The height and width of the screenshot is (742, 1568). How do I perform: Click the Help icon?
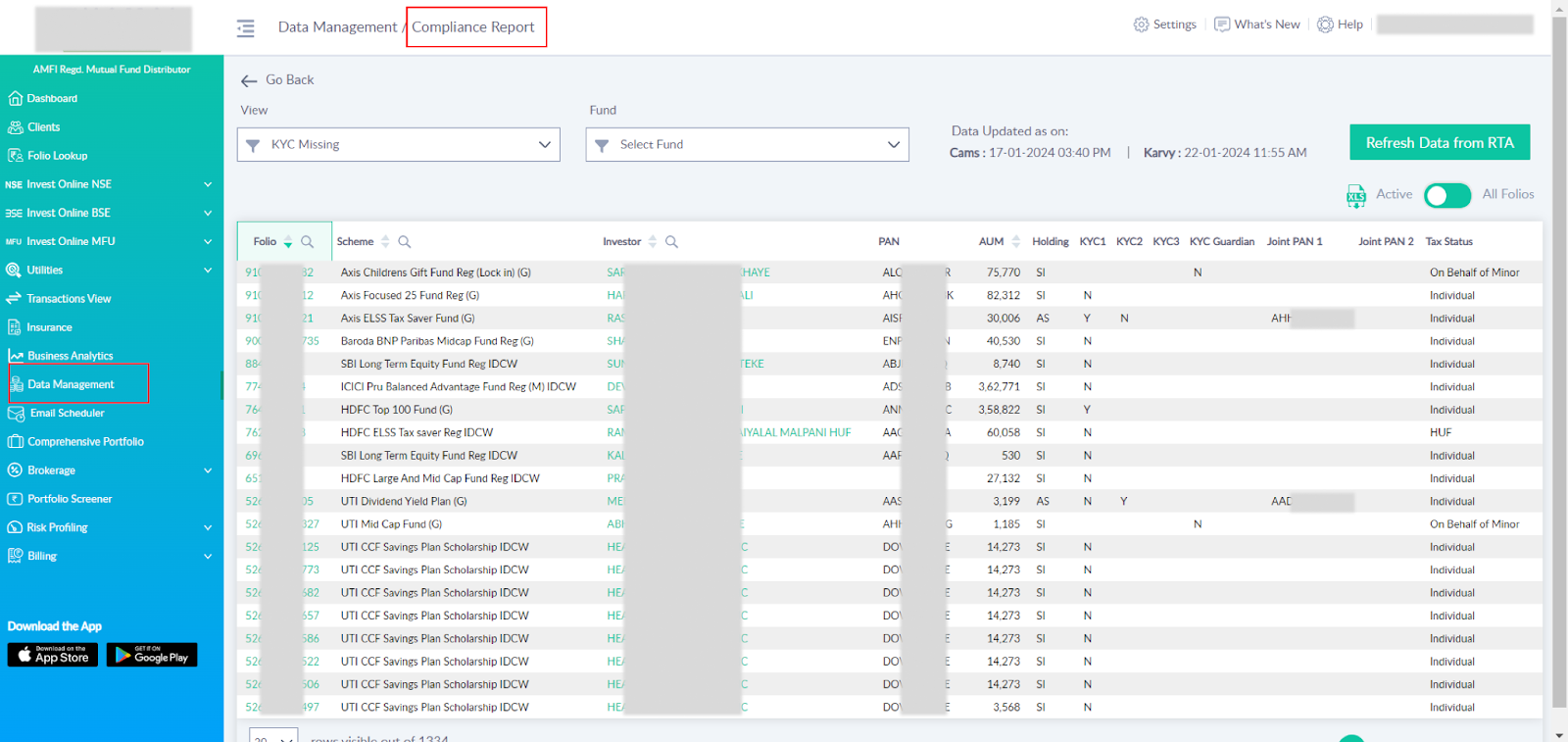point(1325,25)
